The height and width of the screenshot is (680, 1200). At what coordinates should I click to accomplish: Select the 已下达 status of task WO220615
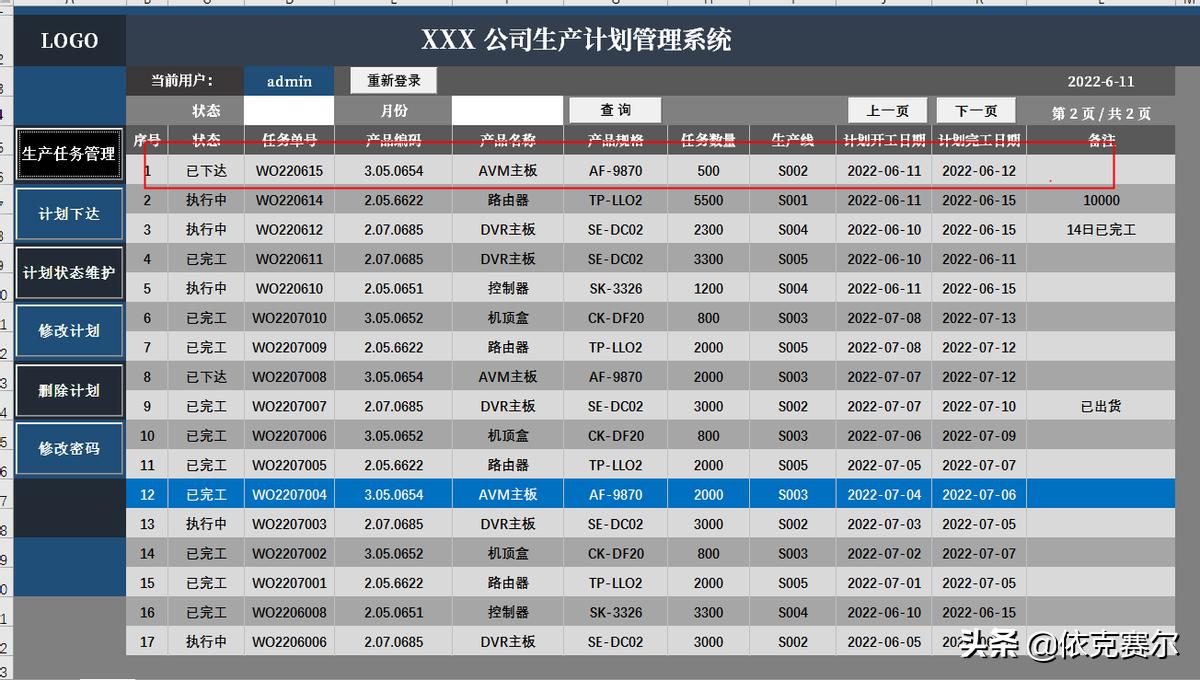click(206, 170)
